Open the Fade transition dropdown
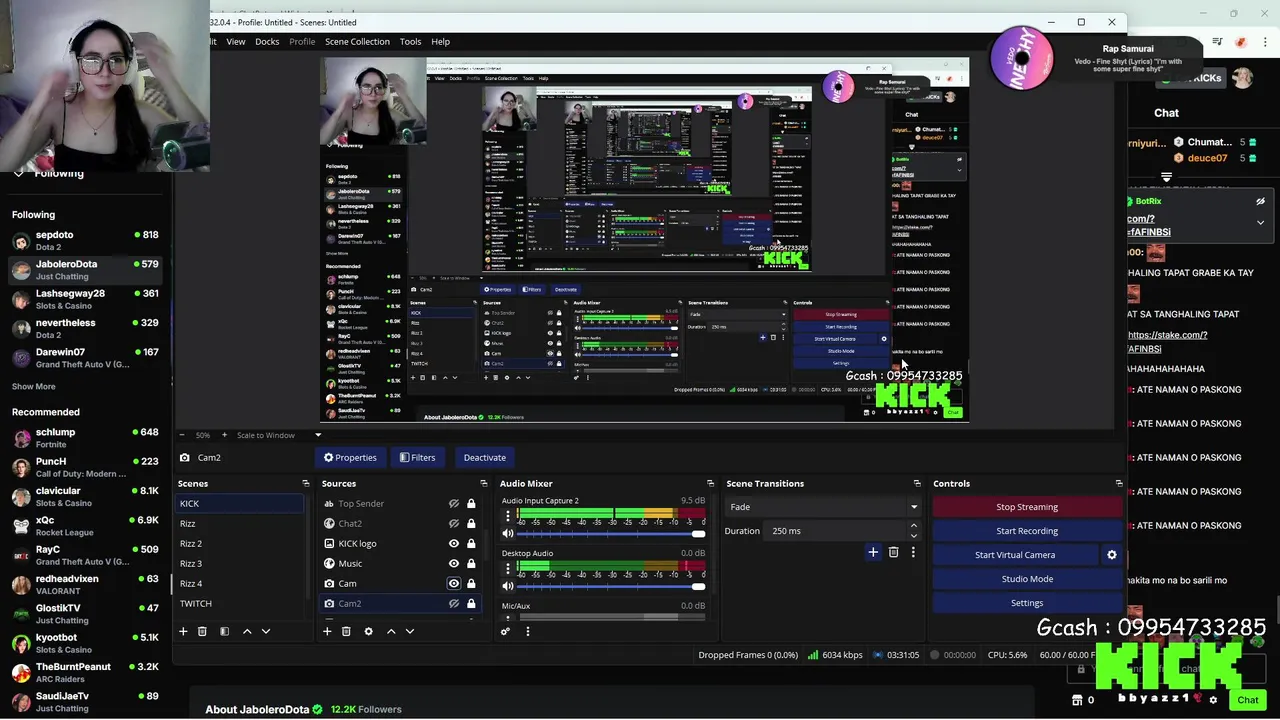This screenshot has height=720, width=1280. (x=823, y=507)
